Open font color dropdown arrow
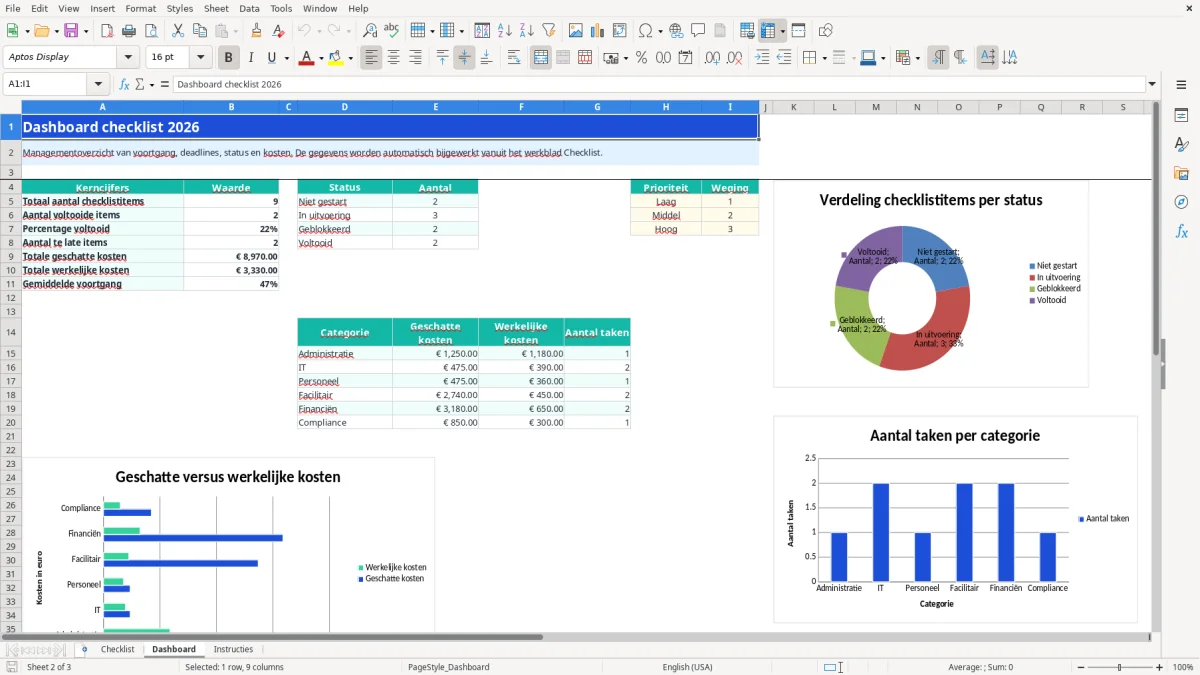This screenshot has height=675, width=1200. [320, 58]
